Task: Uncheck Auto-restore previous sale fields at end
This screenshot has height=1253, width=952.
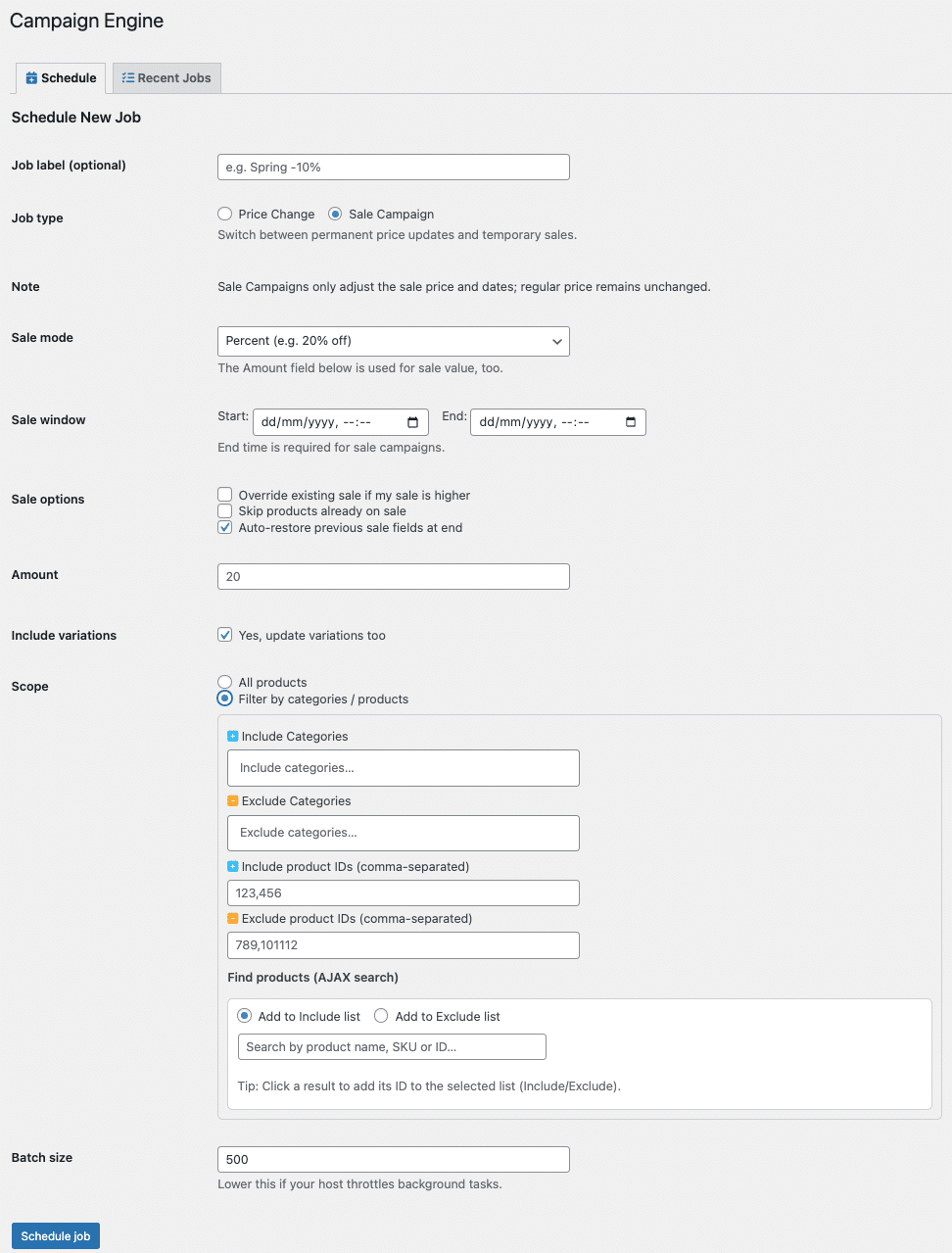Action: coord(225,527)
